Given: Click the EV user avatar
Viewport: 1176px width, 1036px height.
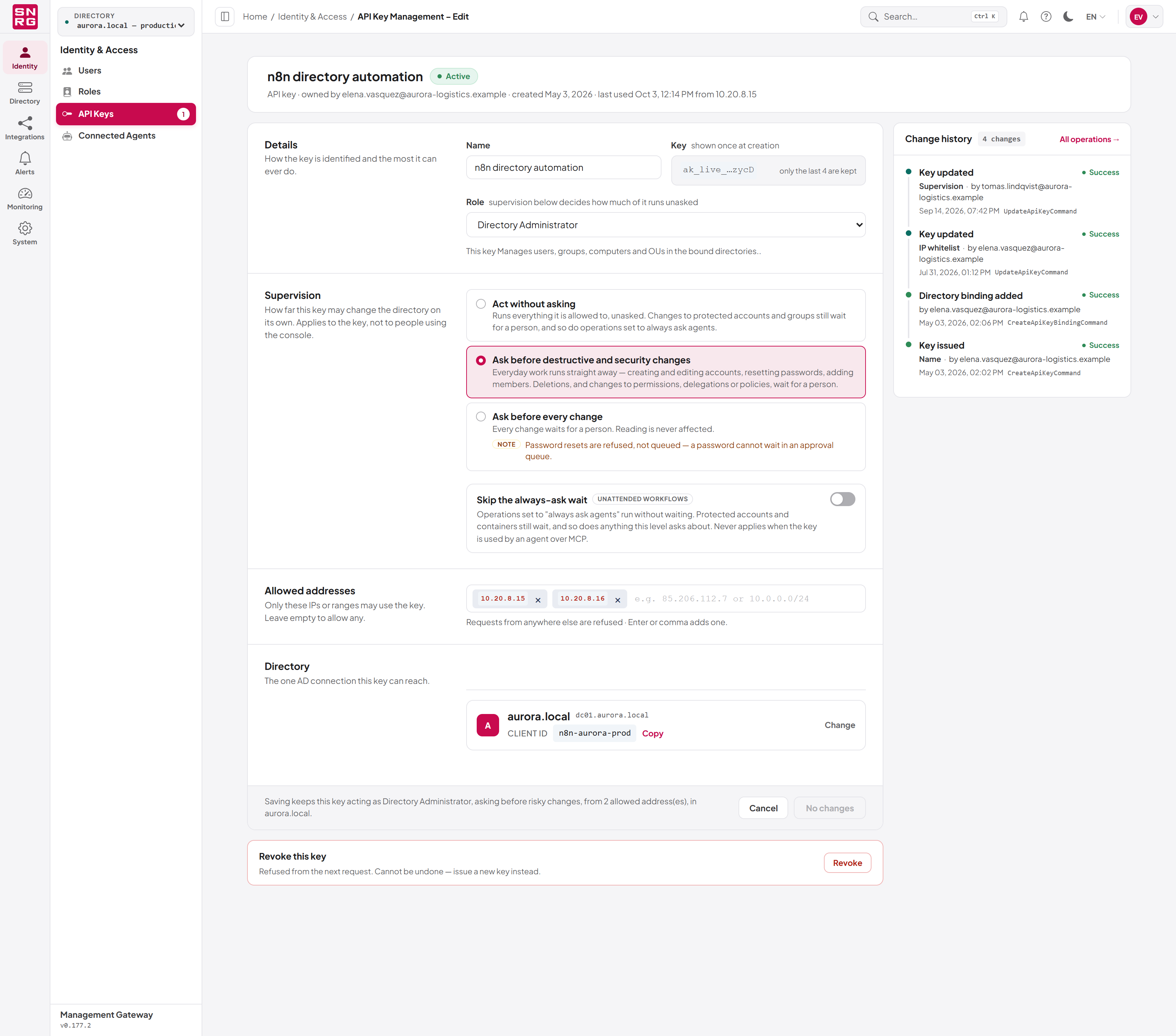Looking at the screenshot, I should coord(1138,17).
